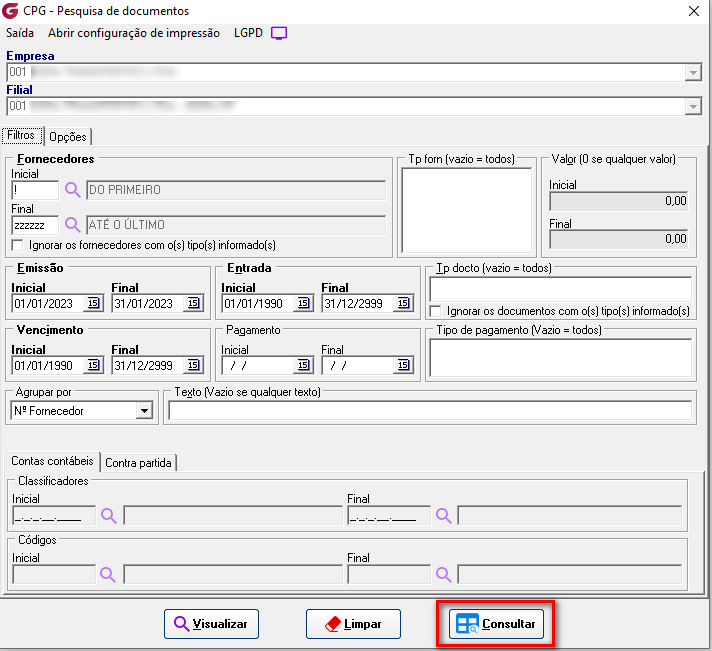Check Ignorar os documentos com tipo(s) informado(s)

tap(435, 311)
